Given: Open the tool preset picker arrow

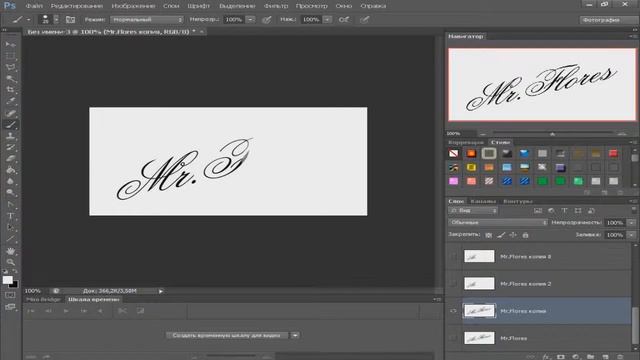Looking at the screenshot, I should [29, 20].
